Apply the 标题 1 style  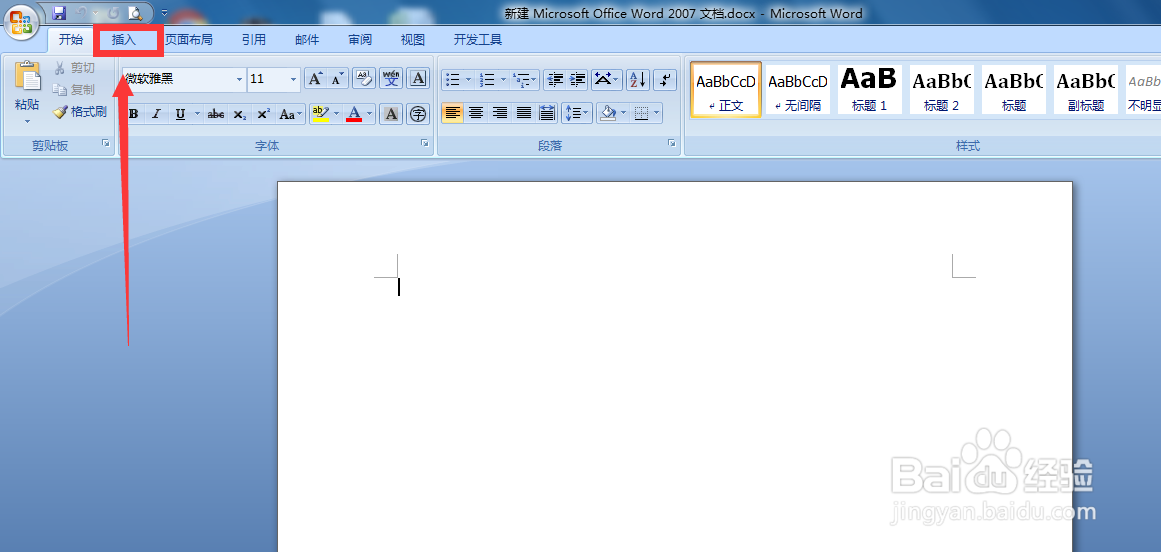[870, 90]
